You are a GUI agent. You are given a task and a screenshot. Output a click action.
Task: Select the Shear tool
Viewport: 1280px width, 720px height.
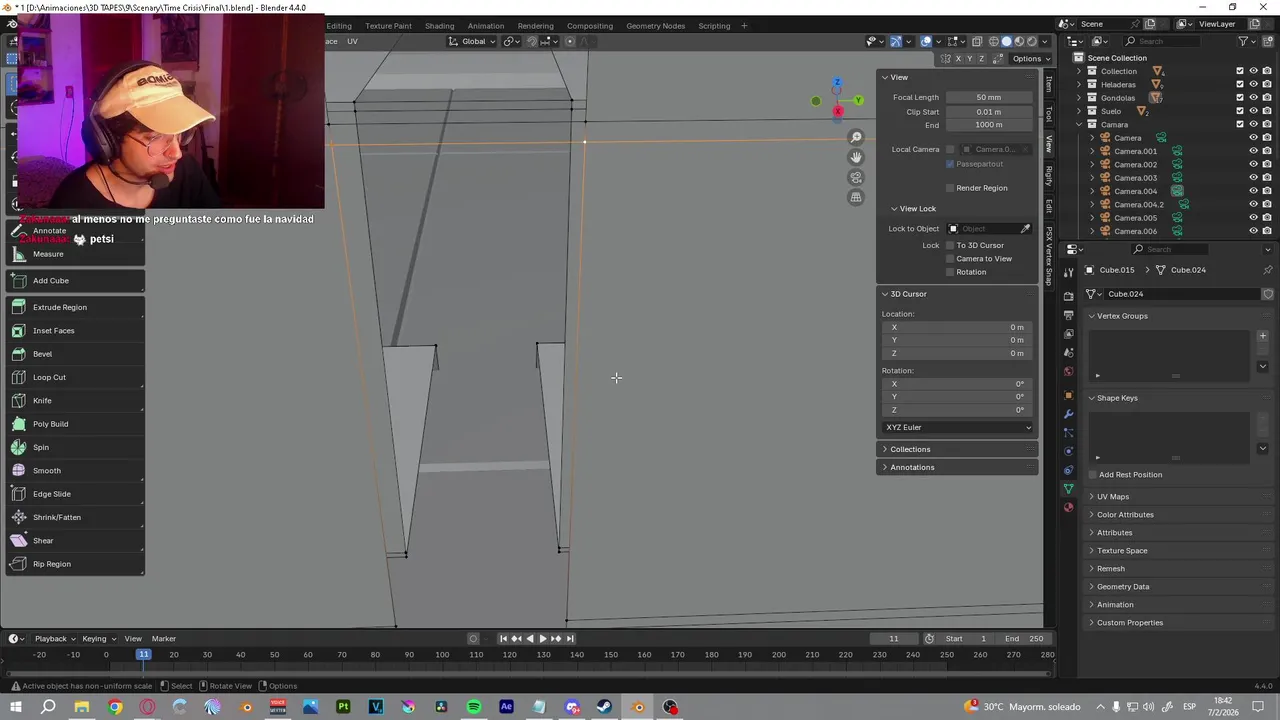tap(75, 540)
